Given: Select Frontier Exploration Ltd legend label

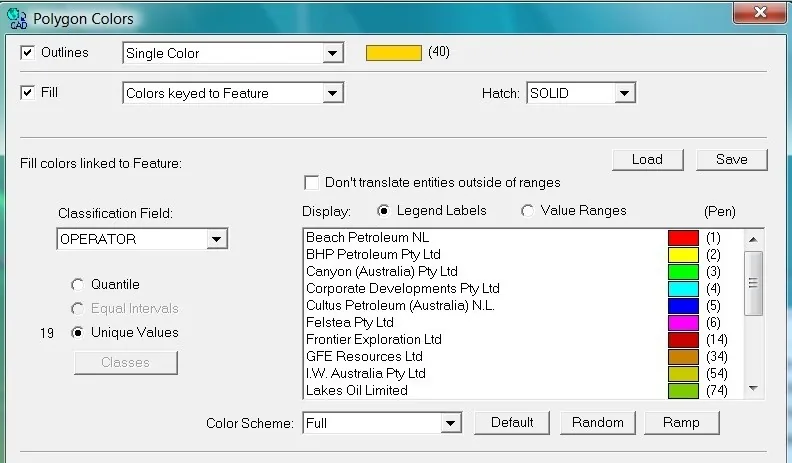Looking at the screenshot, I should coord(374,339).
